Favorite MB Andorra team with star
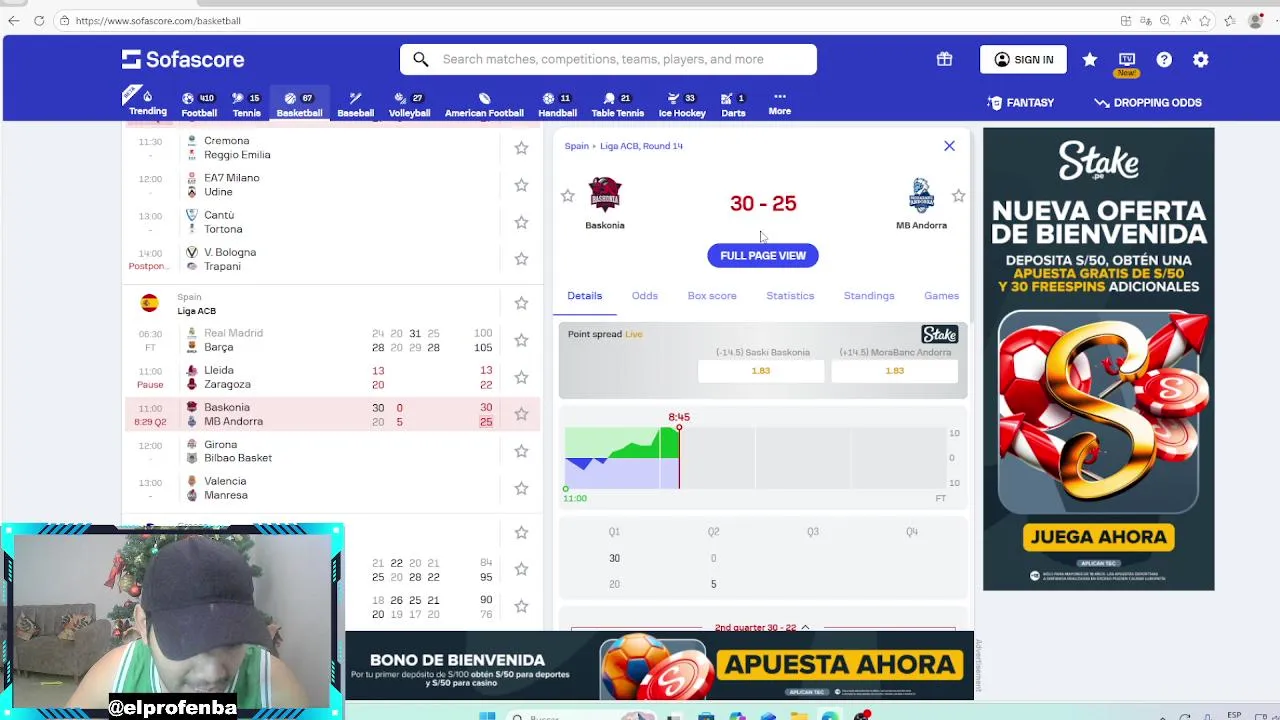1280x720 pixels. (x=958, y=196)
